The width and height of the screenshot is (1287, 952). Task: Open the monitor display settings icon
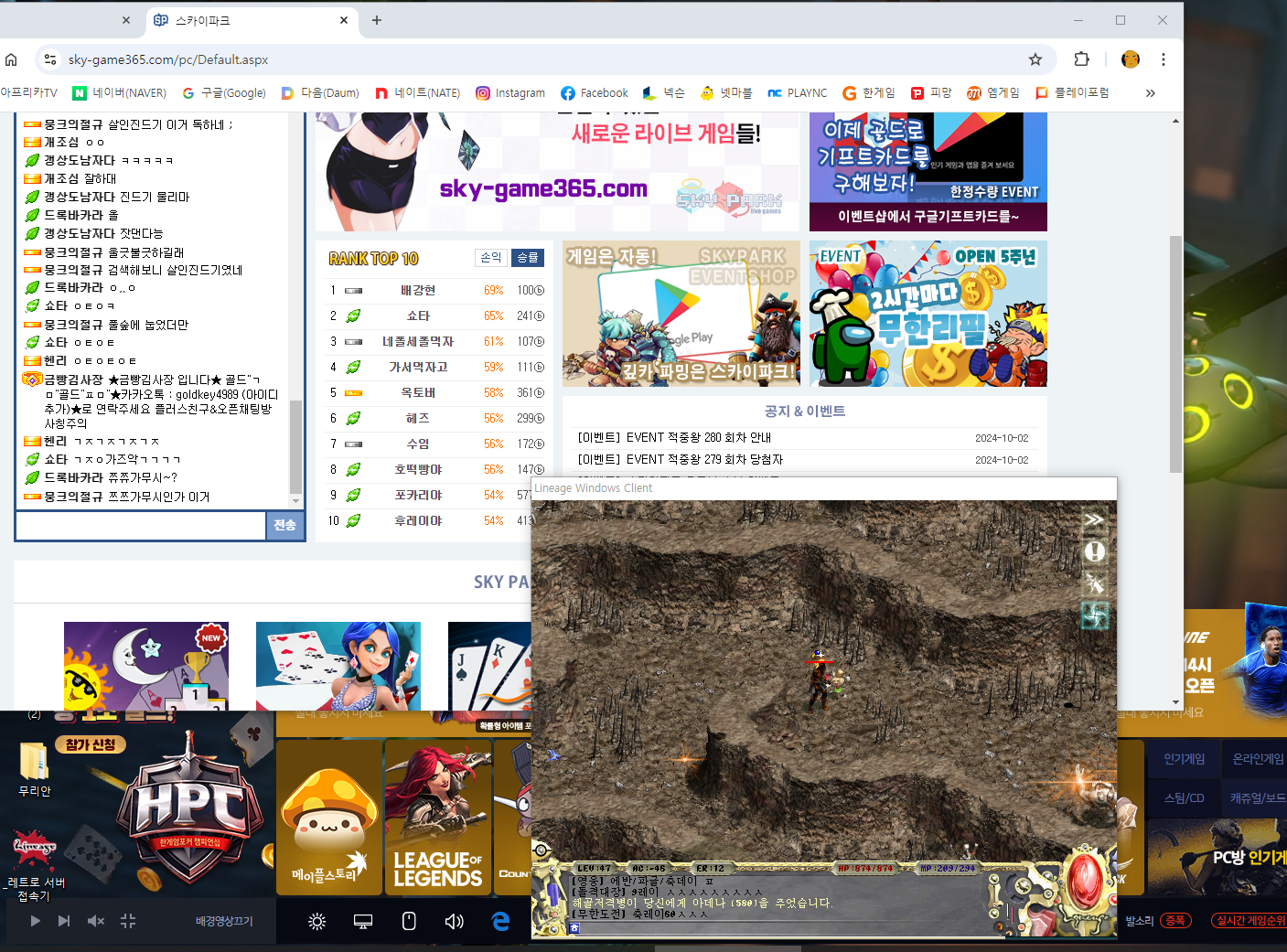click(363, 921)
